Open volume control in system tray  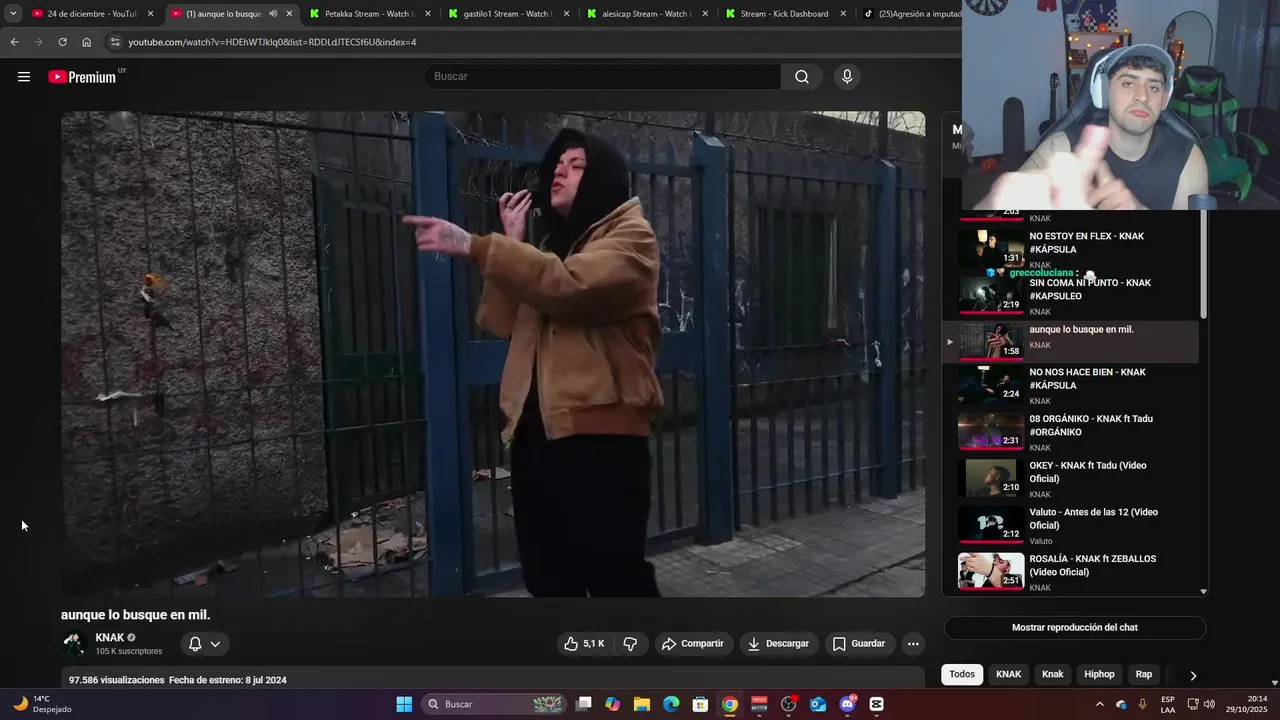coord(1209,704)
